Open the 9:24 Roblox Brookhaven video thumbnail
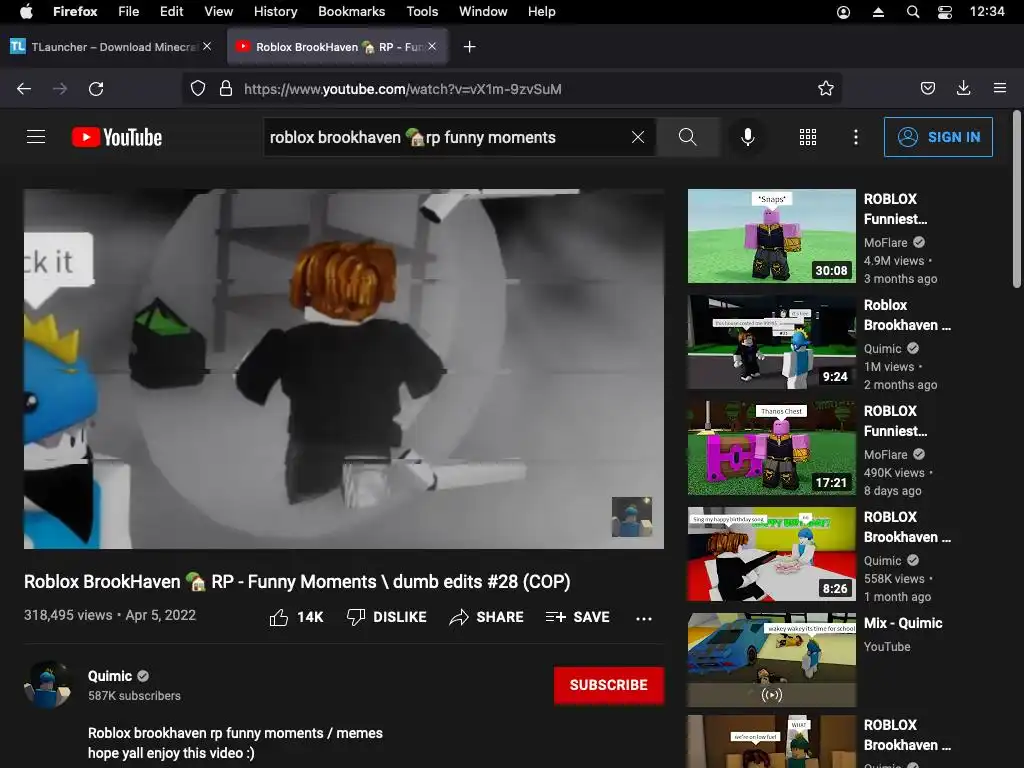 pos(772,342)
